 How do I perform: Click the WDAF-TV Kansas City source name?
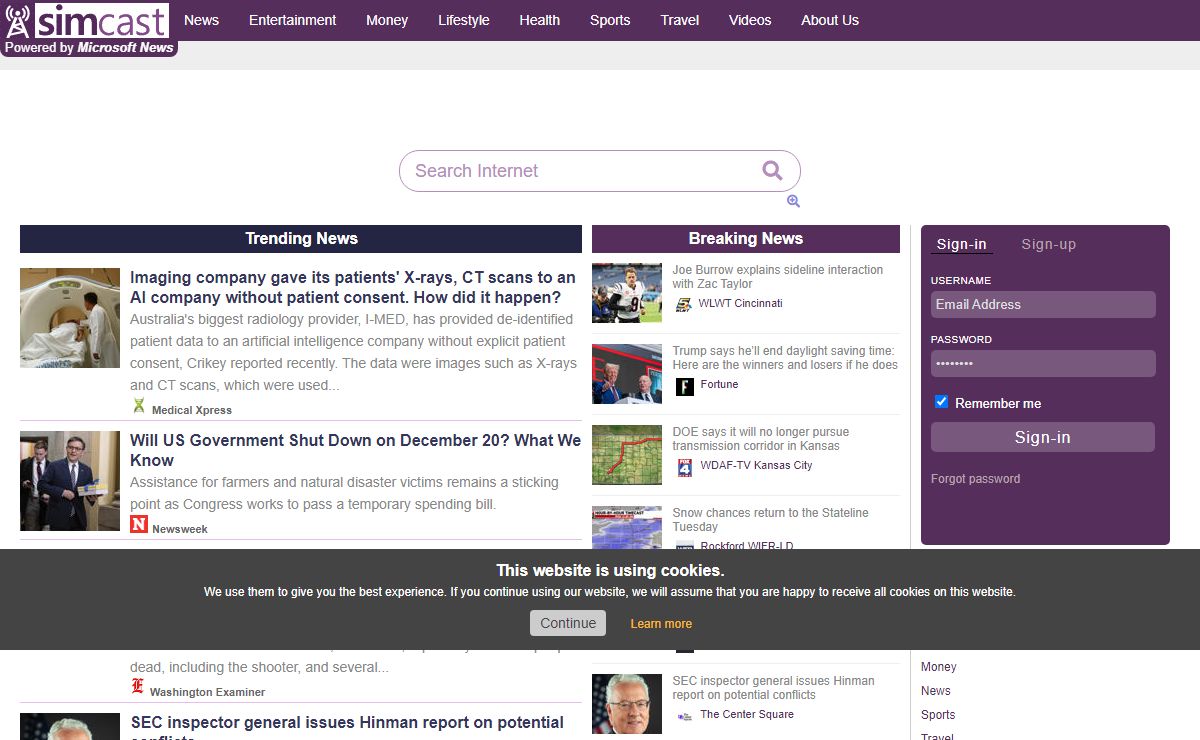pos(756,465)
